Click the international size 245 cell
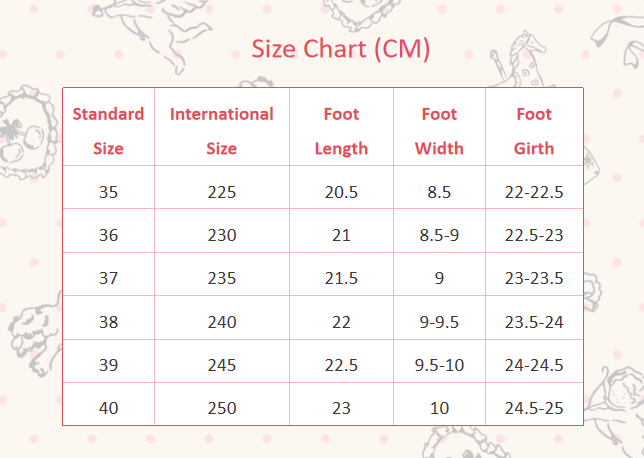 (222, 366)
